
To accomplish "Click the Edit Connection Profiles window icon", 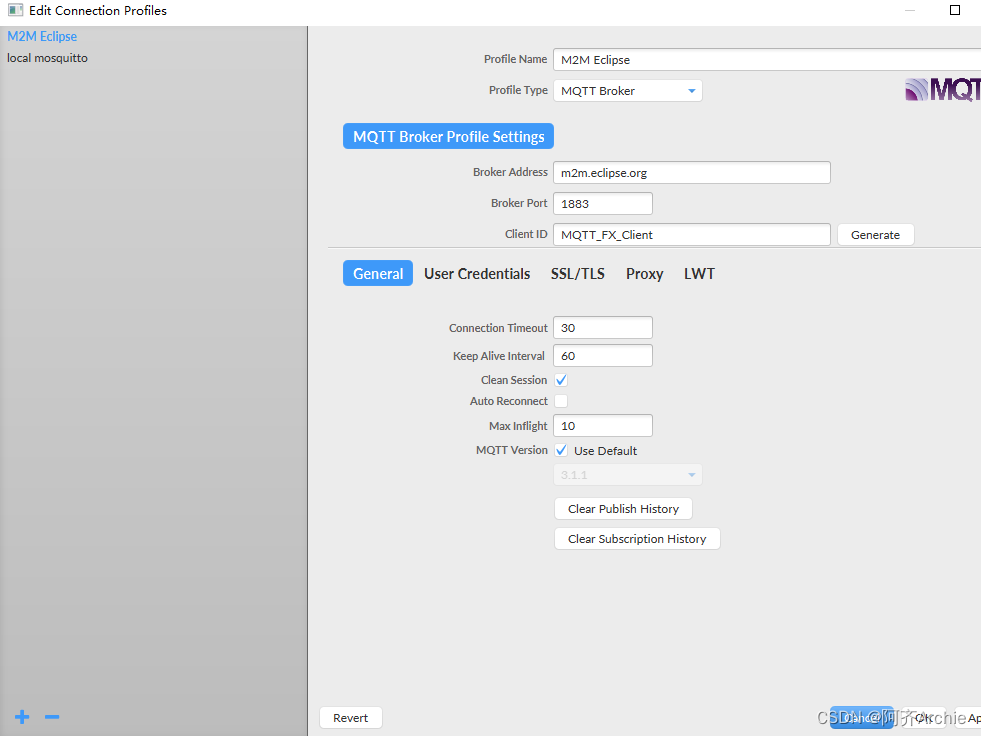I will click(x=15, y=10).
